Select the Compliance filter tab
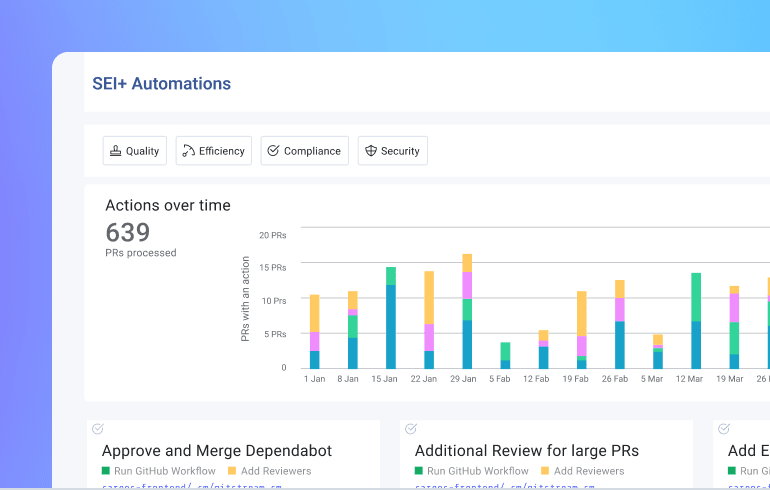770x490 pixels. click(304, 151)
